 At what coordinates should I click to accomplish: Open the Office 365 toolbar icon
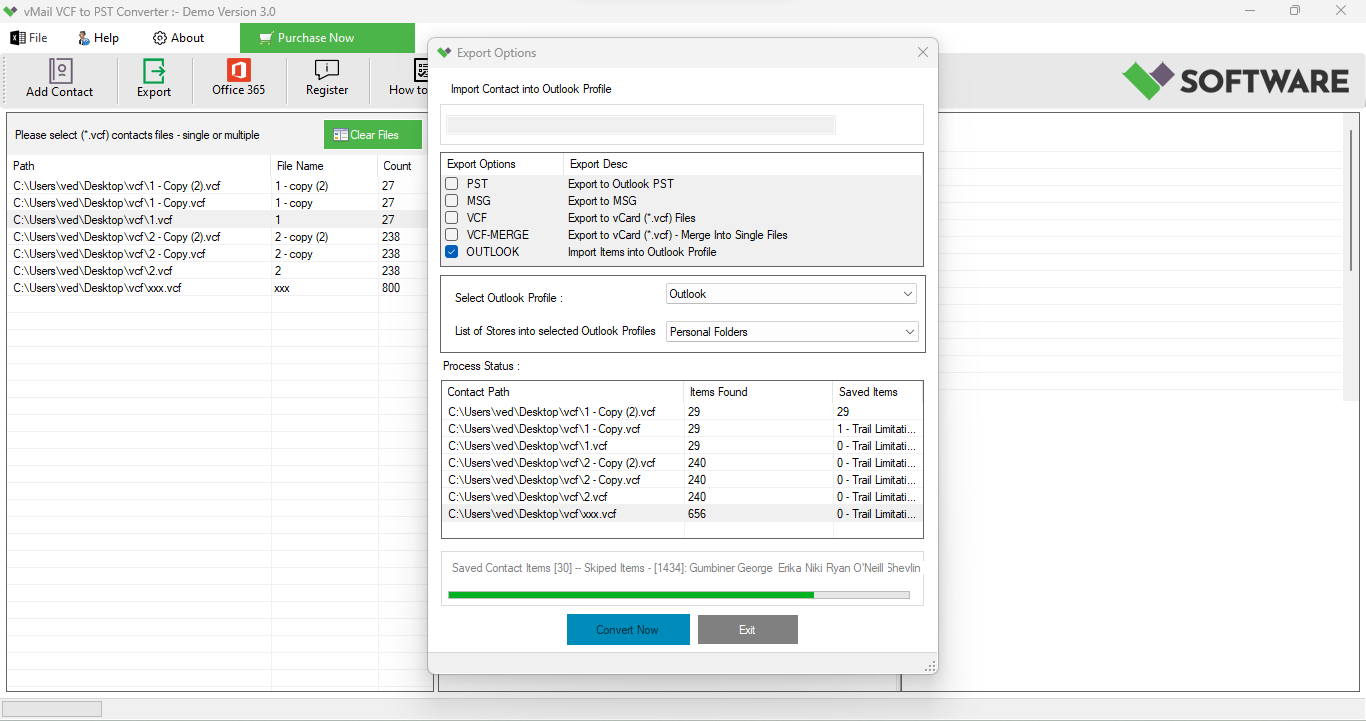(x=239, y=78)
